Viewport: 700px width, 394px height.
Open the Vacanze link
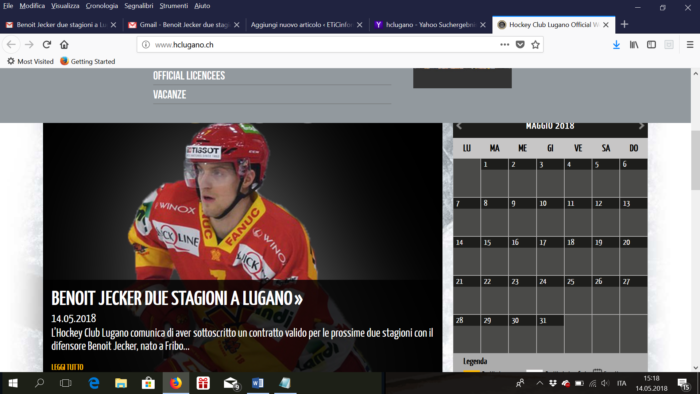170,95
